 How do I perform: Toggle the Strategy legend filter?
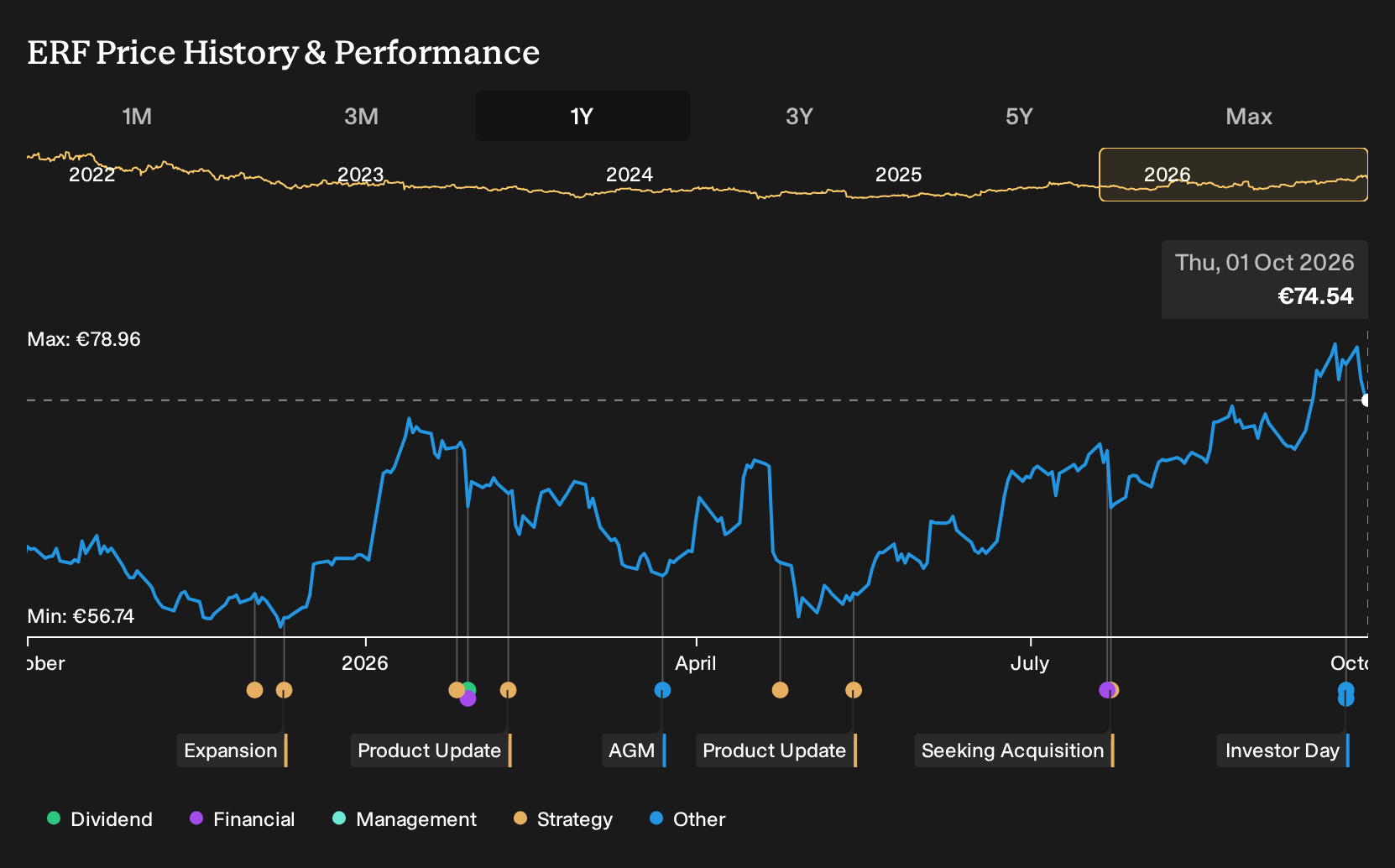click(563, 818)
